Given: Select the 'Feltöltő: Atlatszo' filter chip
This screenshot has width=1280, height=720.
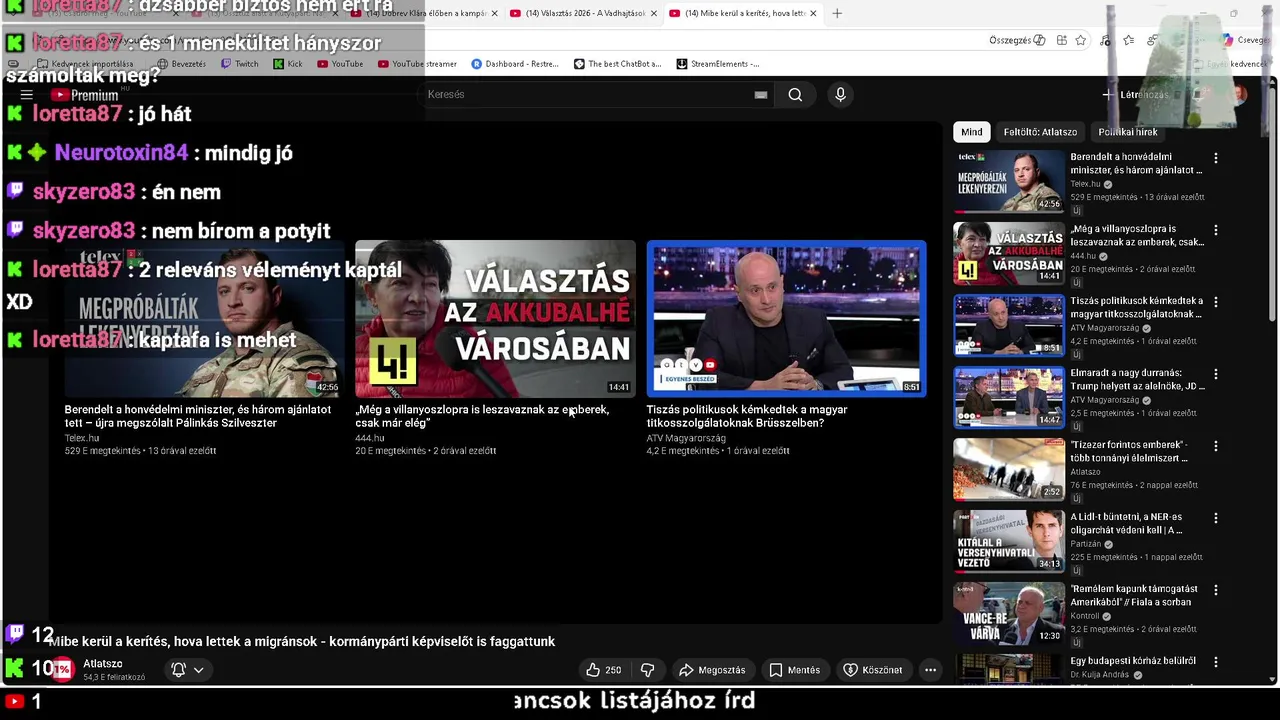Looking at the screenshot, I should point(1040,132).
